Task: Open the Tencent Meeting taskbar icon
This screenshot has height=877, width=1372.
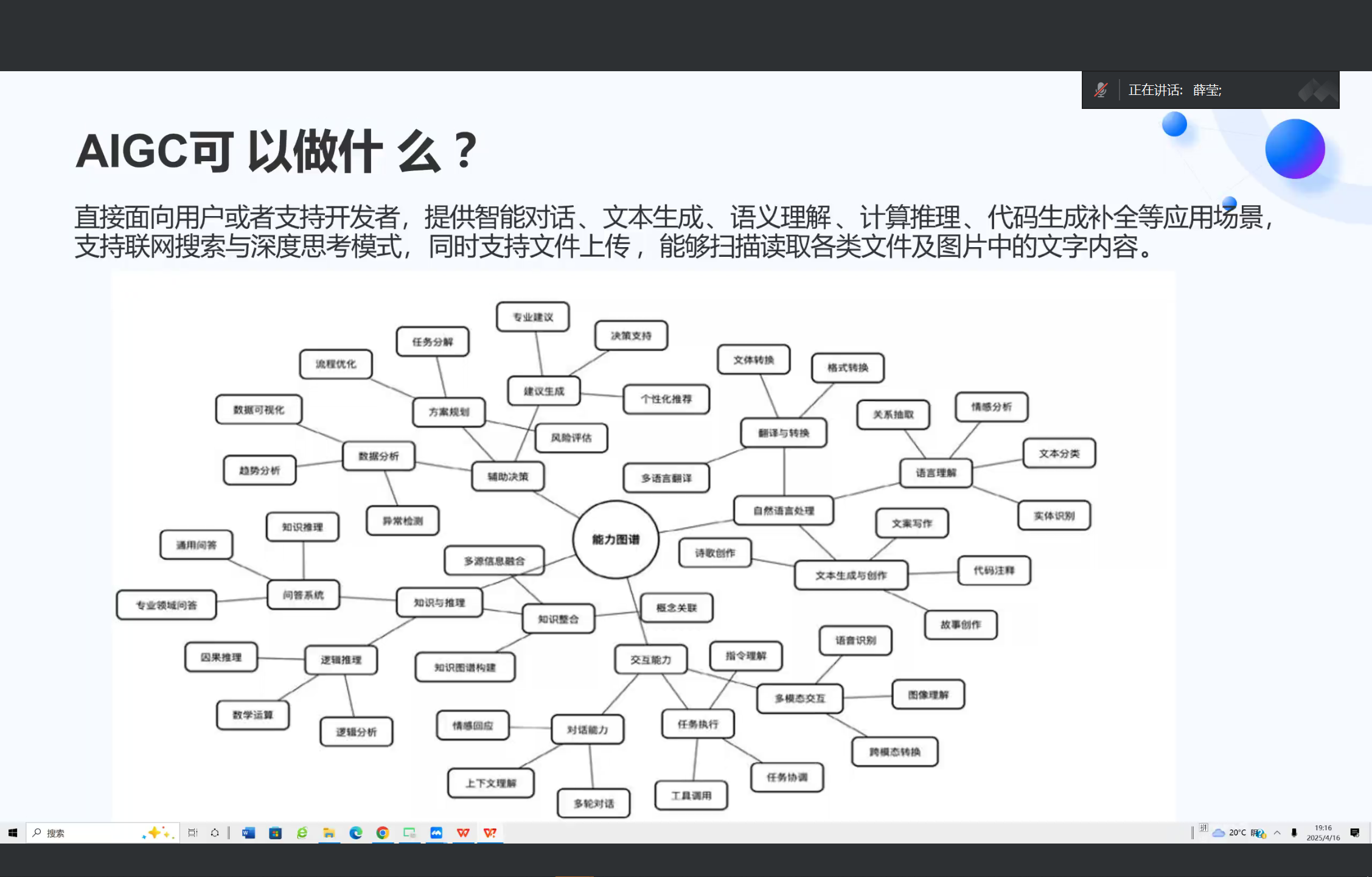Action: [x=436, y=833]
